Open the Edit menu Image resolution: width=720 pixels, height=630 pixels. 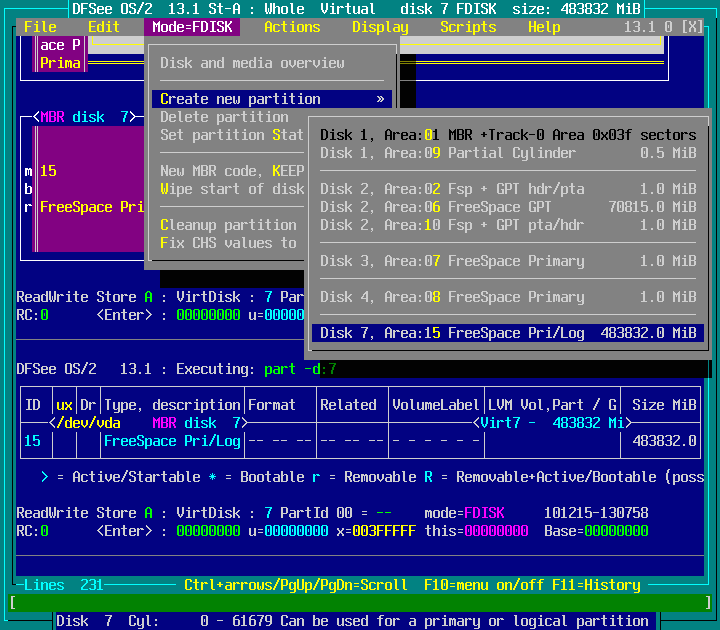click(x=104, y=27)
